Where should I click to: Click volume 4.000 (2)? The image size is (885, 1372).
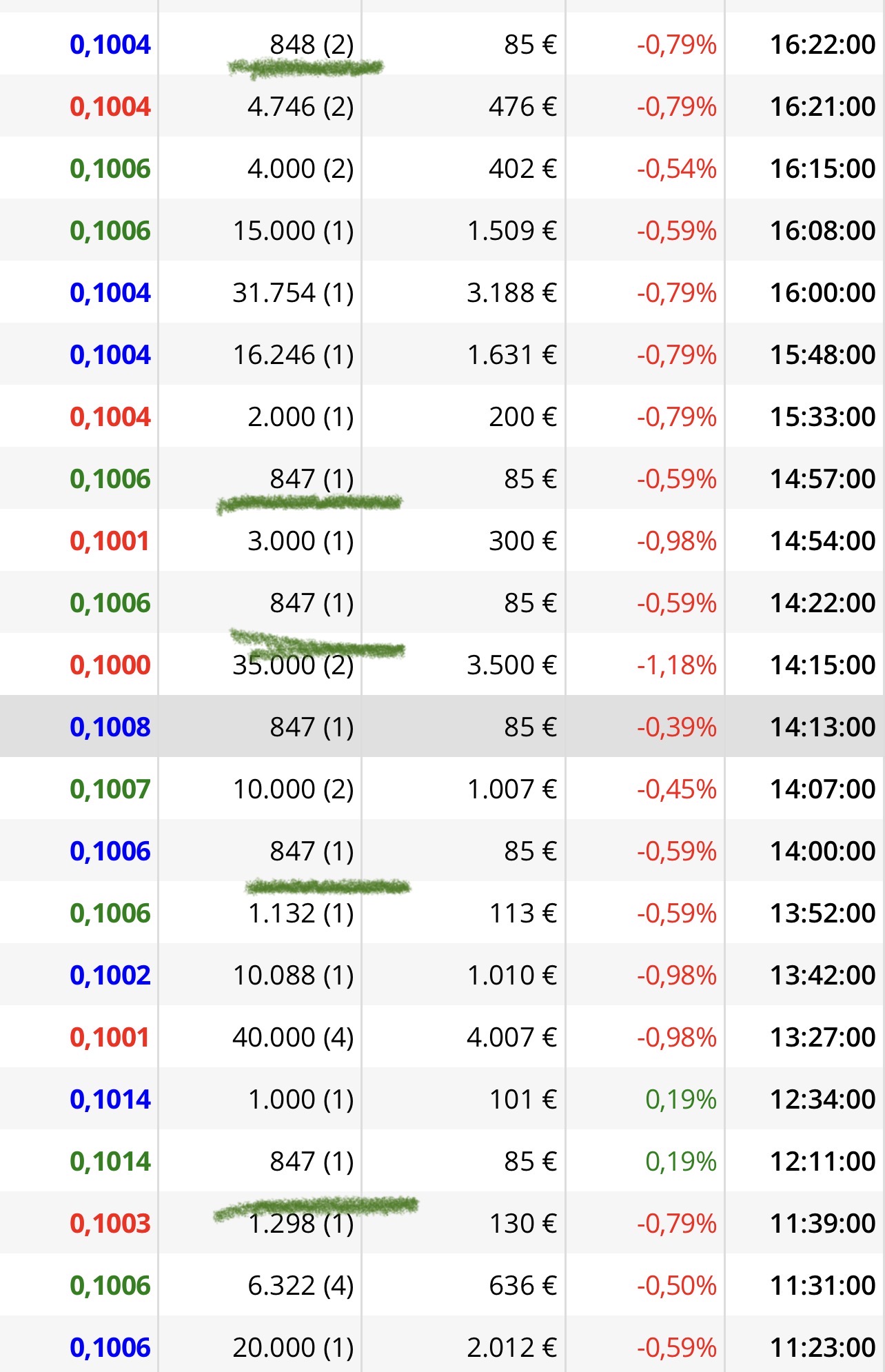pos(301,169)
